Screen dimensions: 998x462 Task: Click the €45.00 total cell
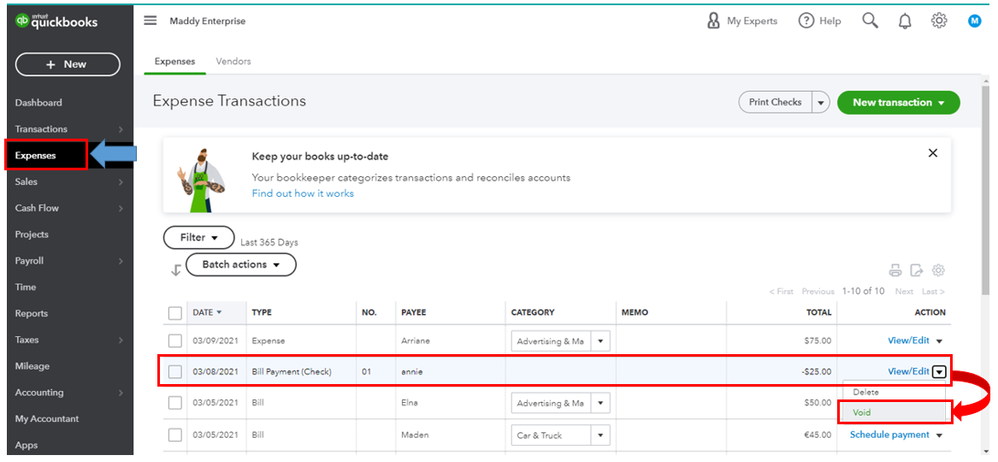pyautogui.click(x=818, y=435)
